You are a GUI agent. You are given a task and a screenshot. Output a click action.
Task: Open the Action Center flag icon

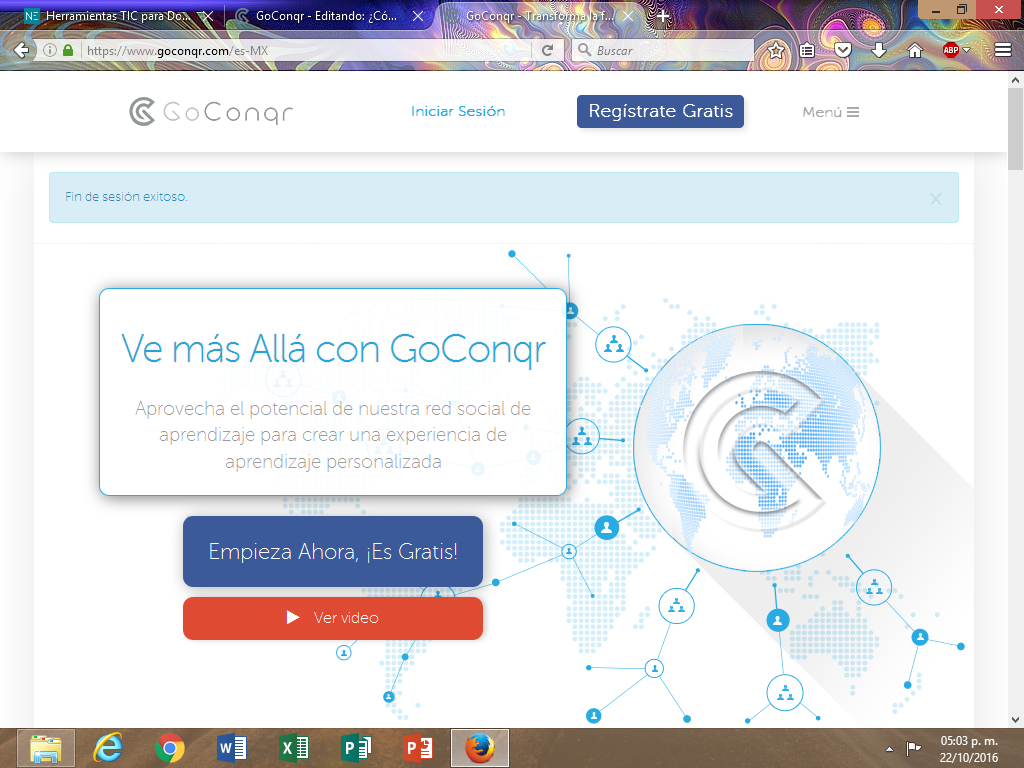[913, 748]
